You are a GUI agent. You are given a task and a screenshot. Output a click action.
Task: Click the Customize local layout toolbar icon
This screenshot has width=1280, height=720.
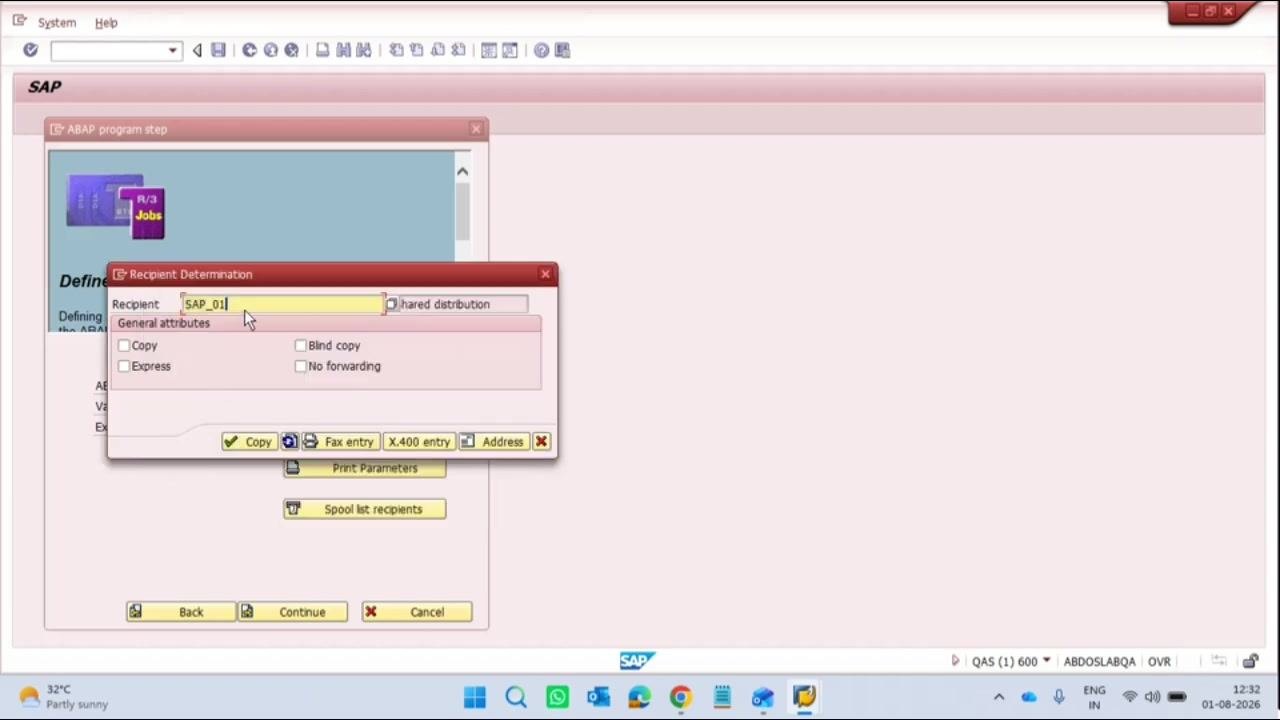point(562,50)
